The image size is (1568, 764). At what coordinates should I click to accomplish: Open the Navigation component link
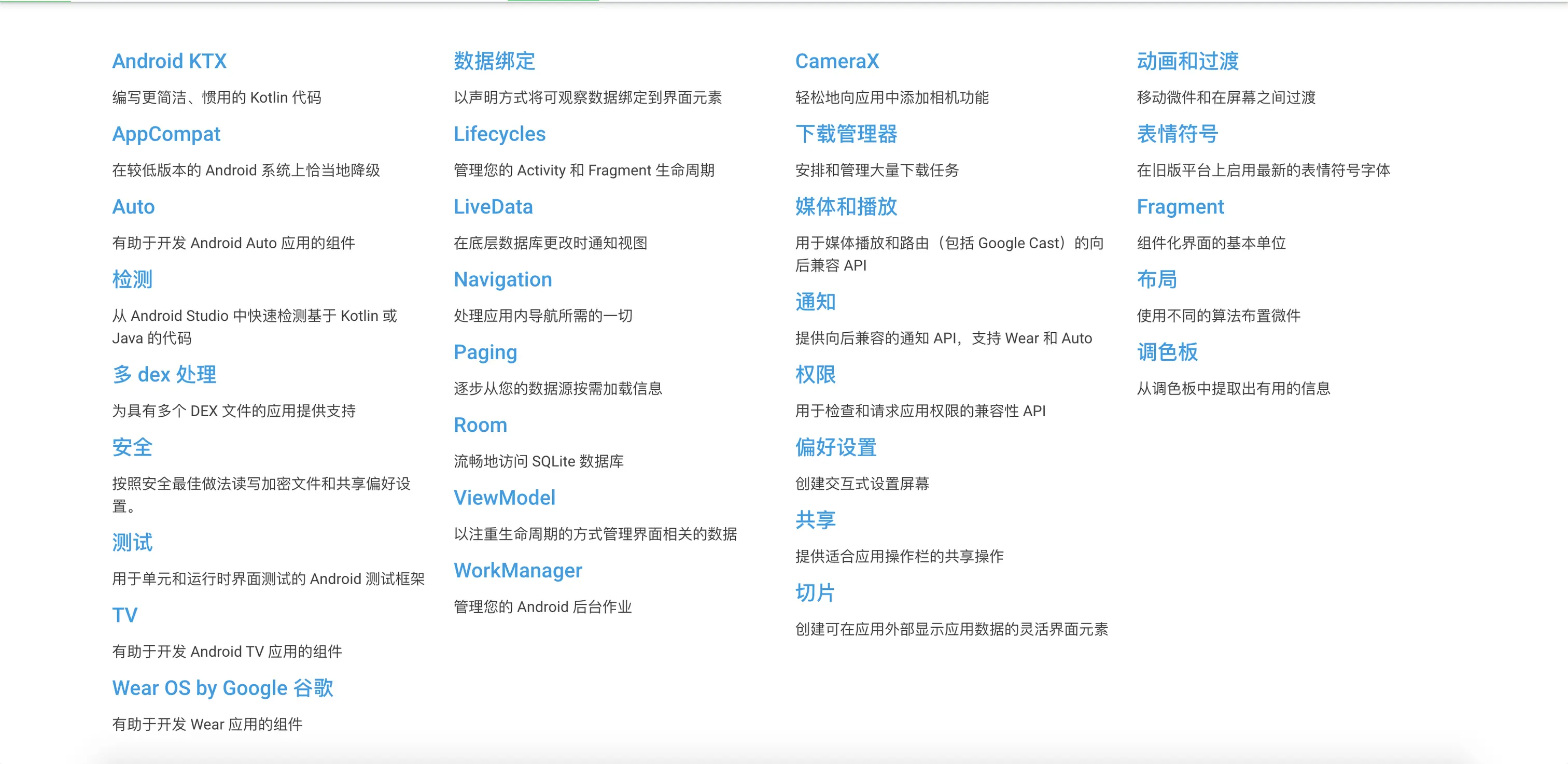[x=502, y=280]
